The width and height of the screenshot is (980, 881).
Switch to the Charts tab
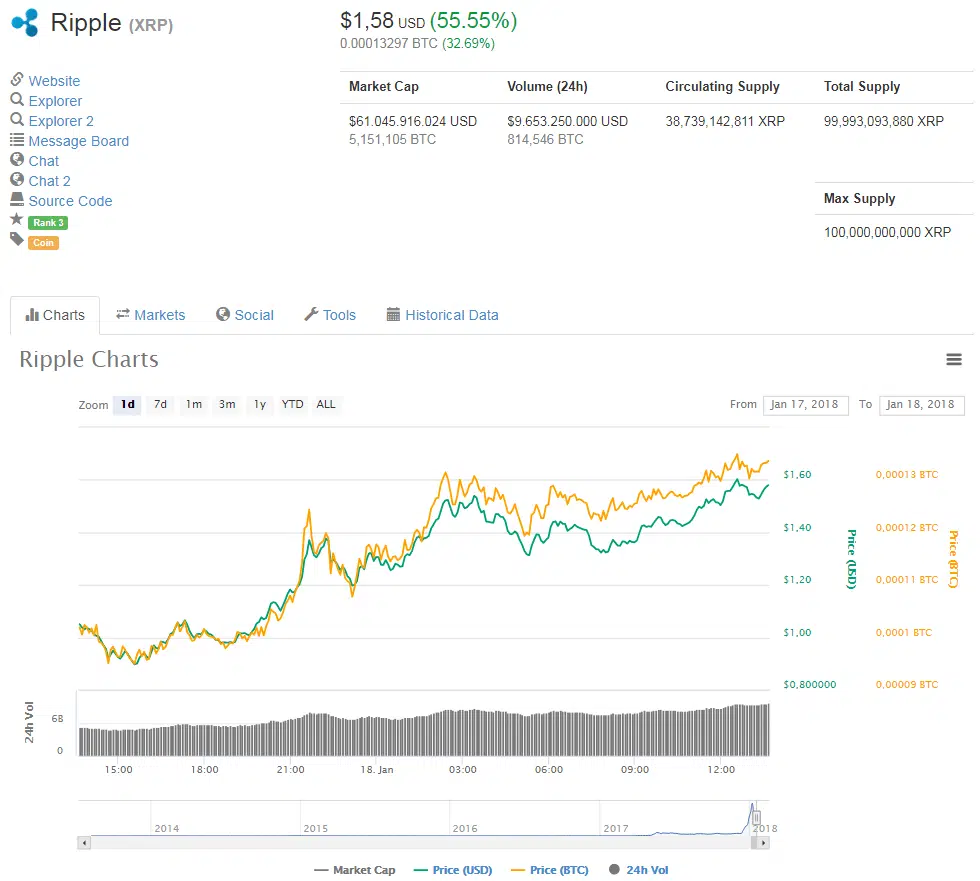(55, 315)
